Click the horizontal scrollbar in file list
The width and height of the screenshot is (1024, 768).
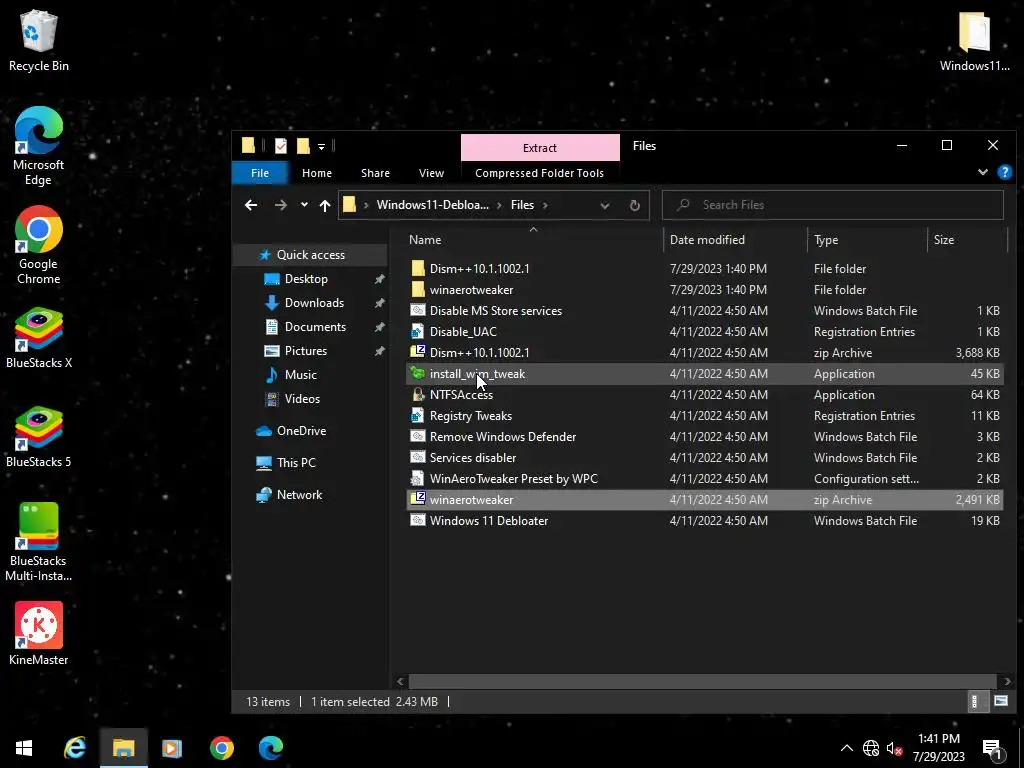[x=702, y=681]
